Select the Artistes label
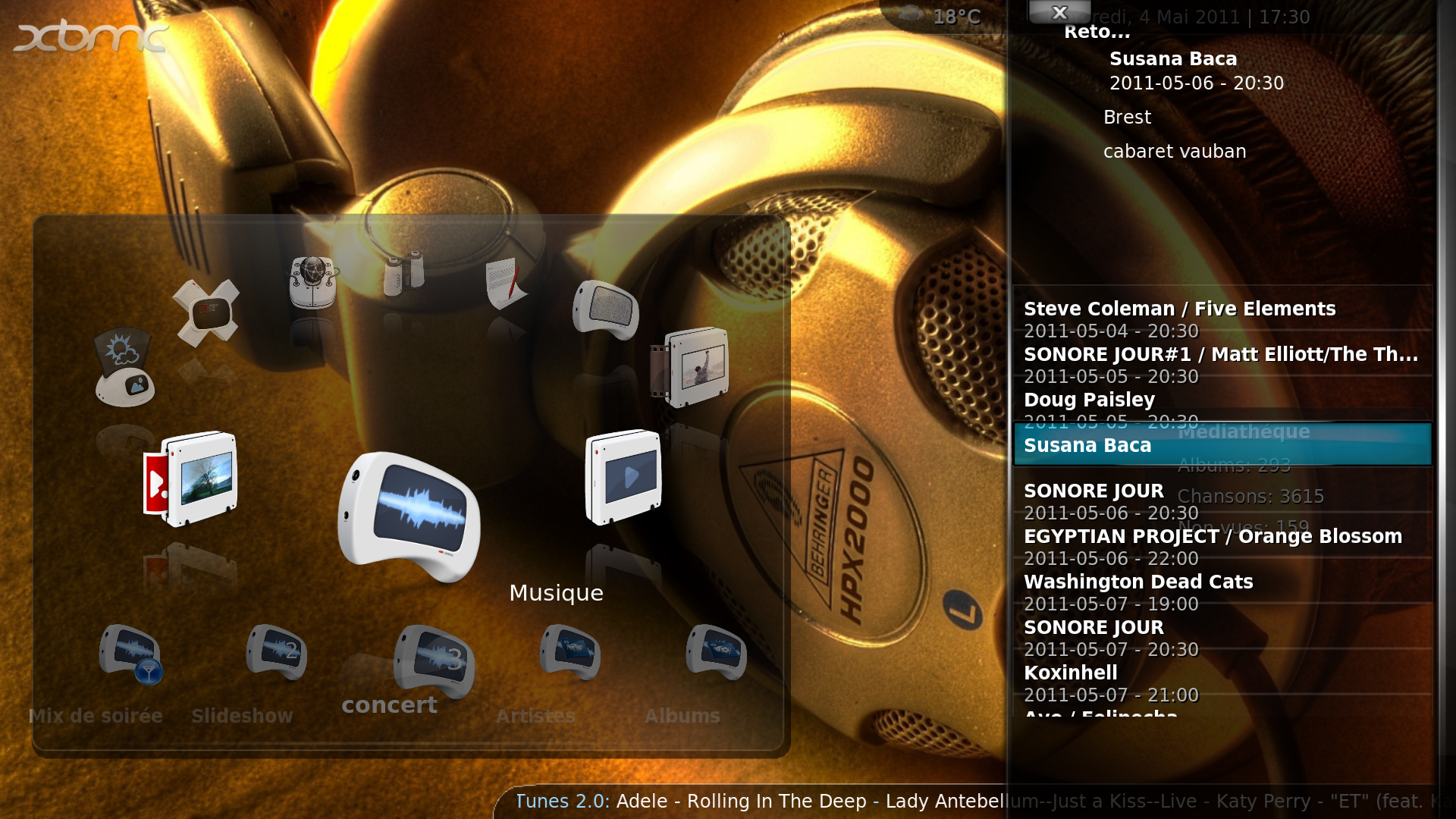Screen dimensions: 1456x819 [535, 716]
